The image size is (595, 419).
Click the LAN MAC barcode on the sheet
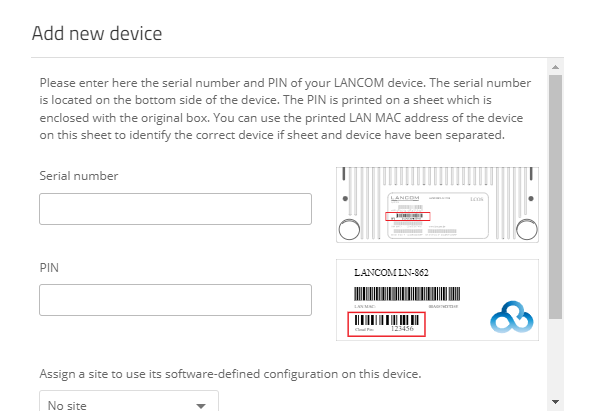(407, 294)
